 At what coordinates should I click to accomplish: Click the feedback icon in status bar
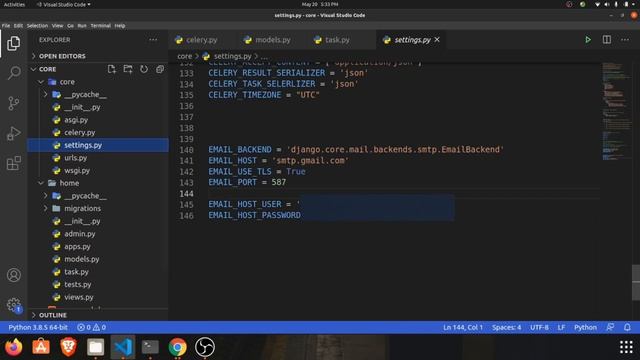[x=610, y=327]
